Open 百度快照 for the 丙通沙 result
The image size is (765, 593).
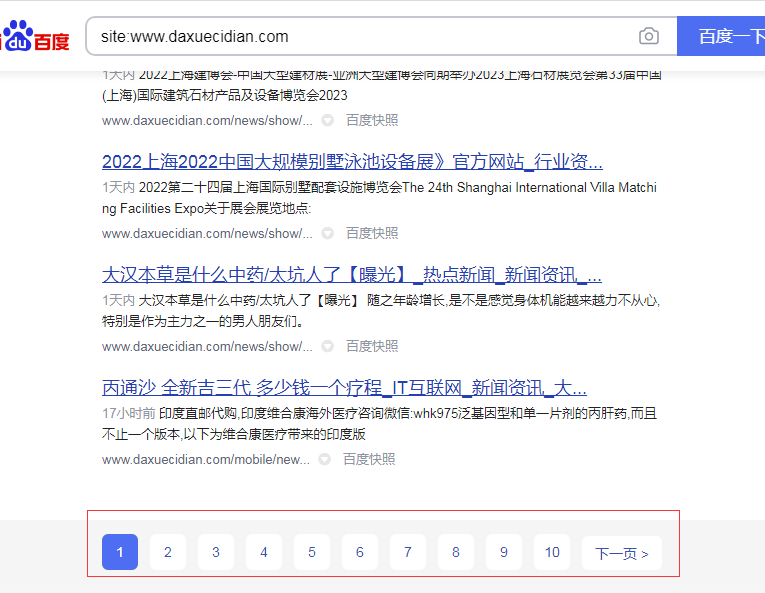369,459
